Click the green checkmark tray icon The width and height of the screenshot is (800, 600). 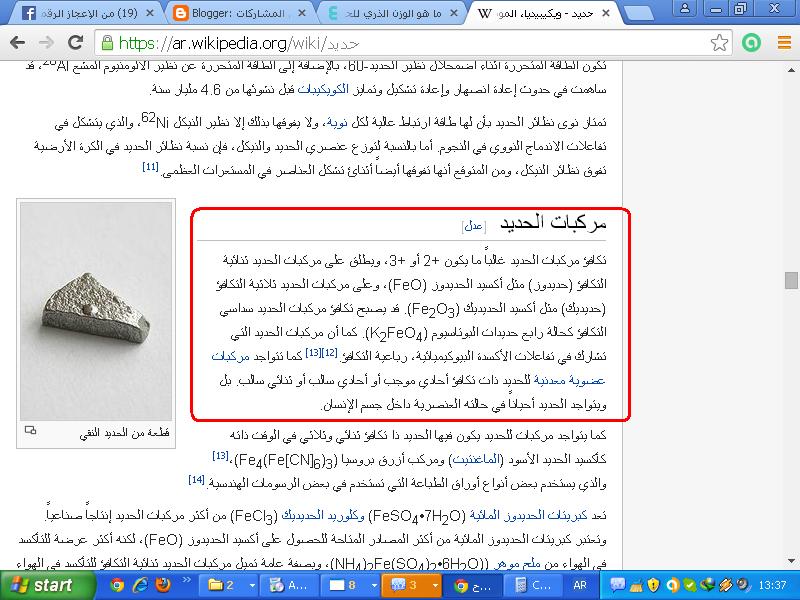[x=690, y=585]
